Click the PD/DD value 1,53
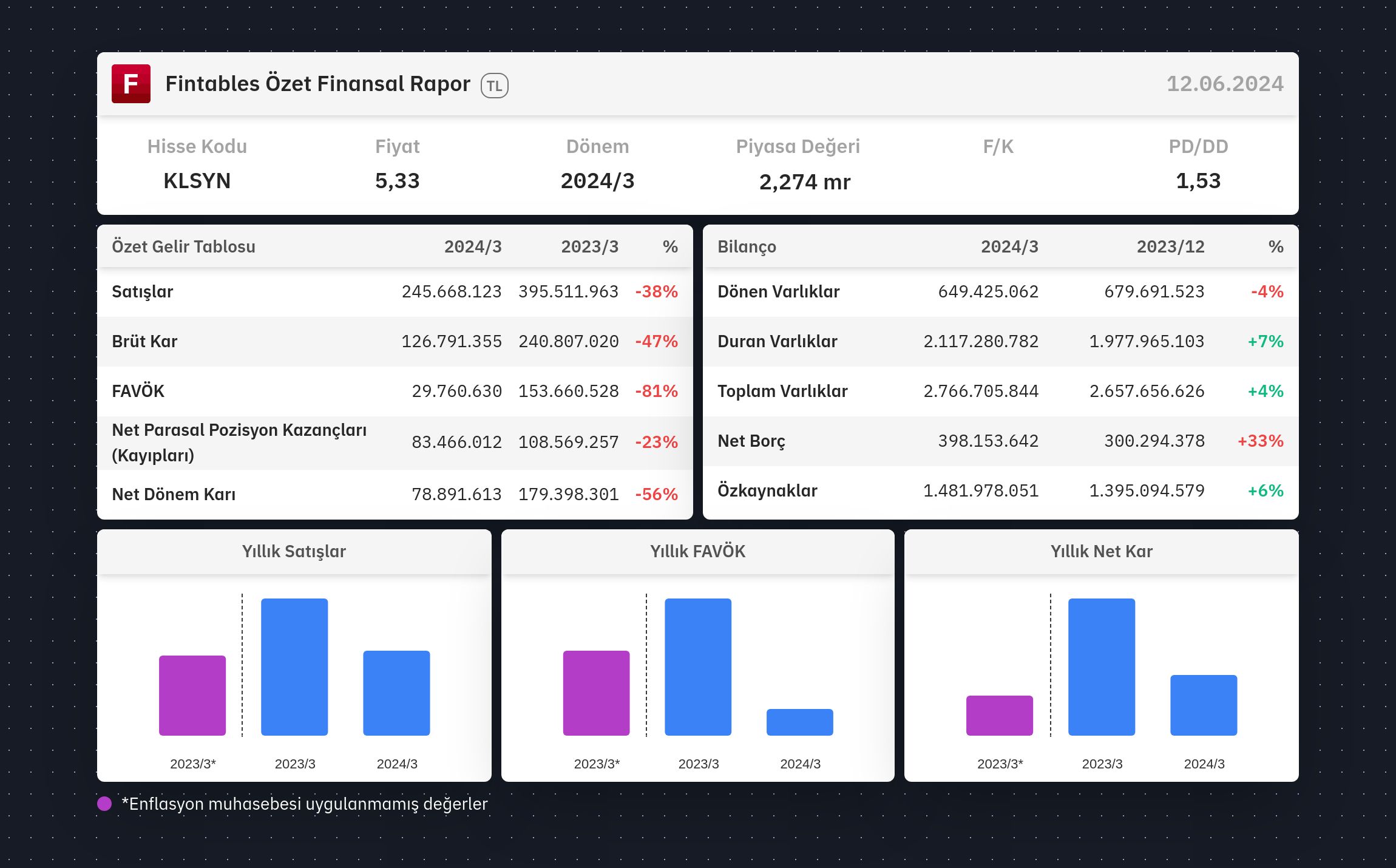 coord(1199,181)
